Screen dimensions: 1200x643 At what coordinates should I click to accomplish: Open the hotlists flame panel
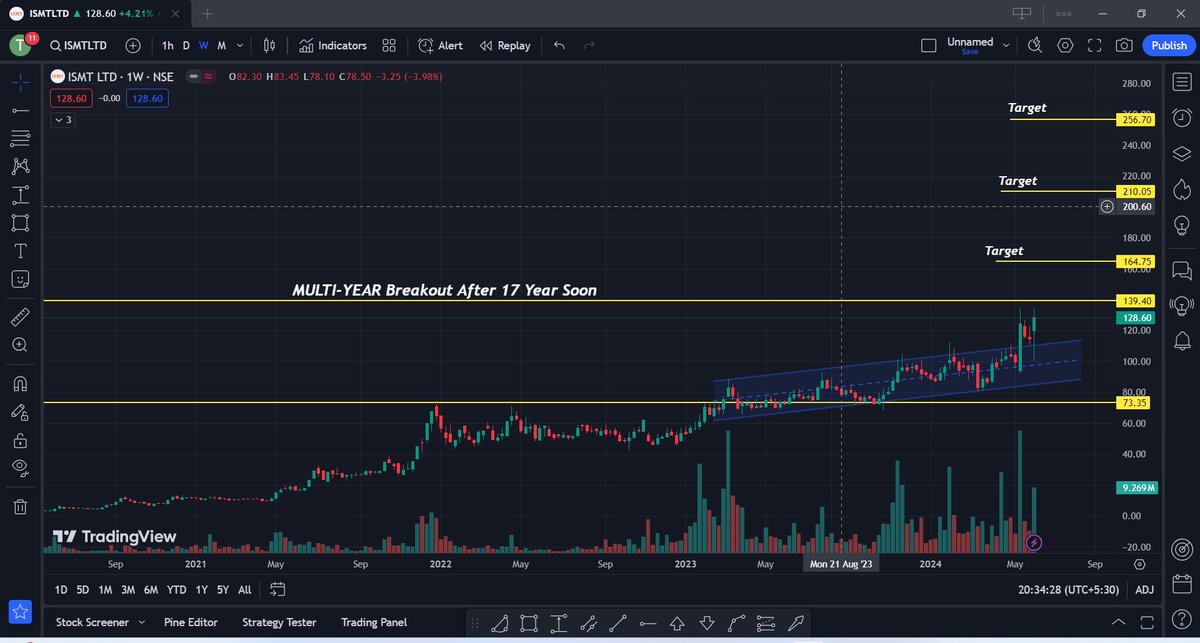(1181, 188)
